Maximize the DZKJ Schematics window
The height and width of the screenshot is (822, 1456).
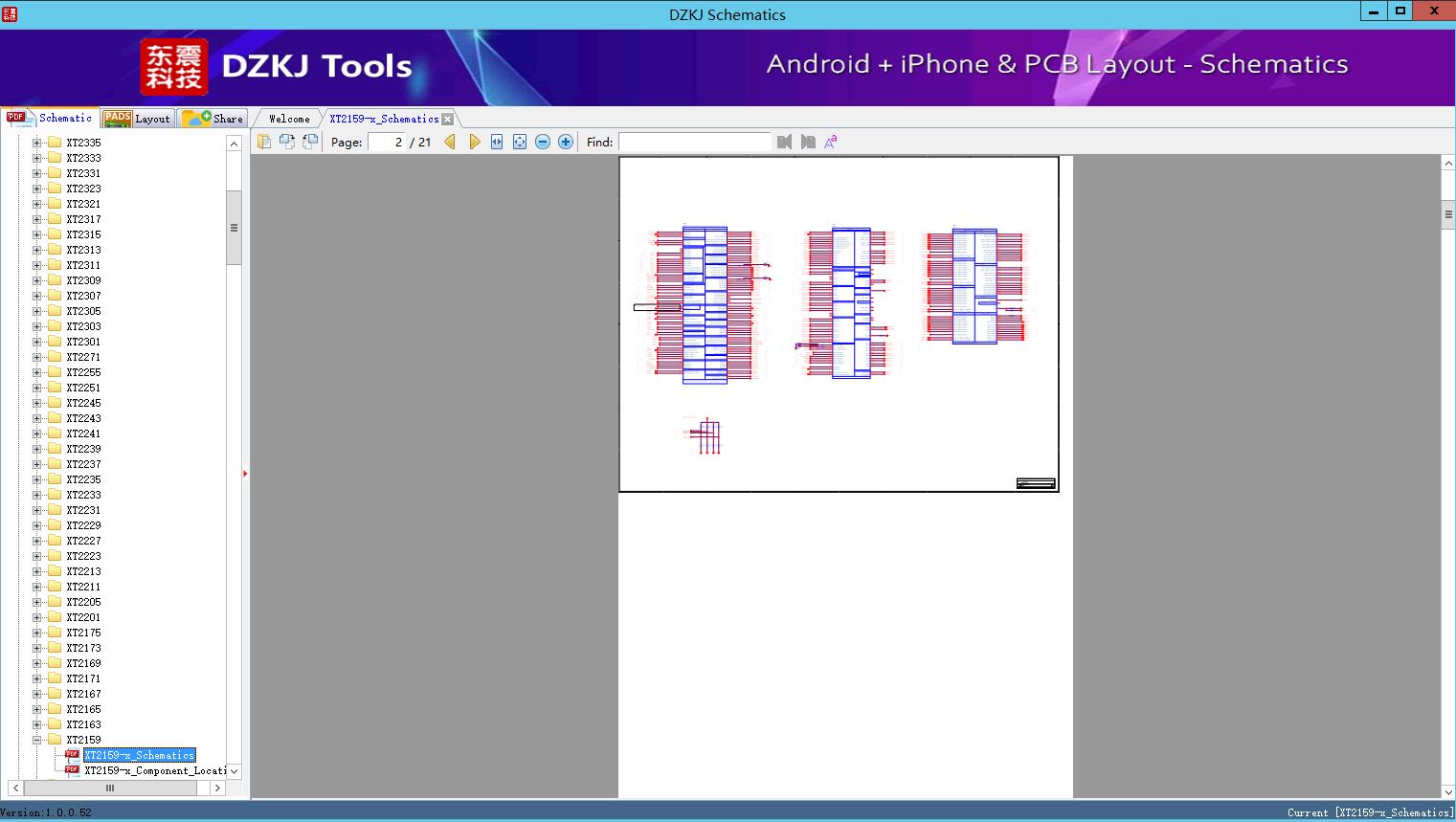[x=1400, y=11]
